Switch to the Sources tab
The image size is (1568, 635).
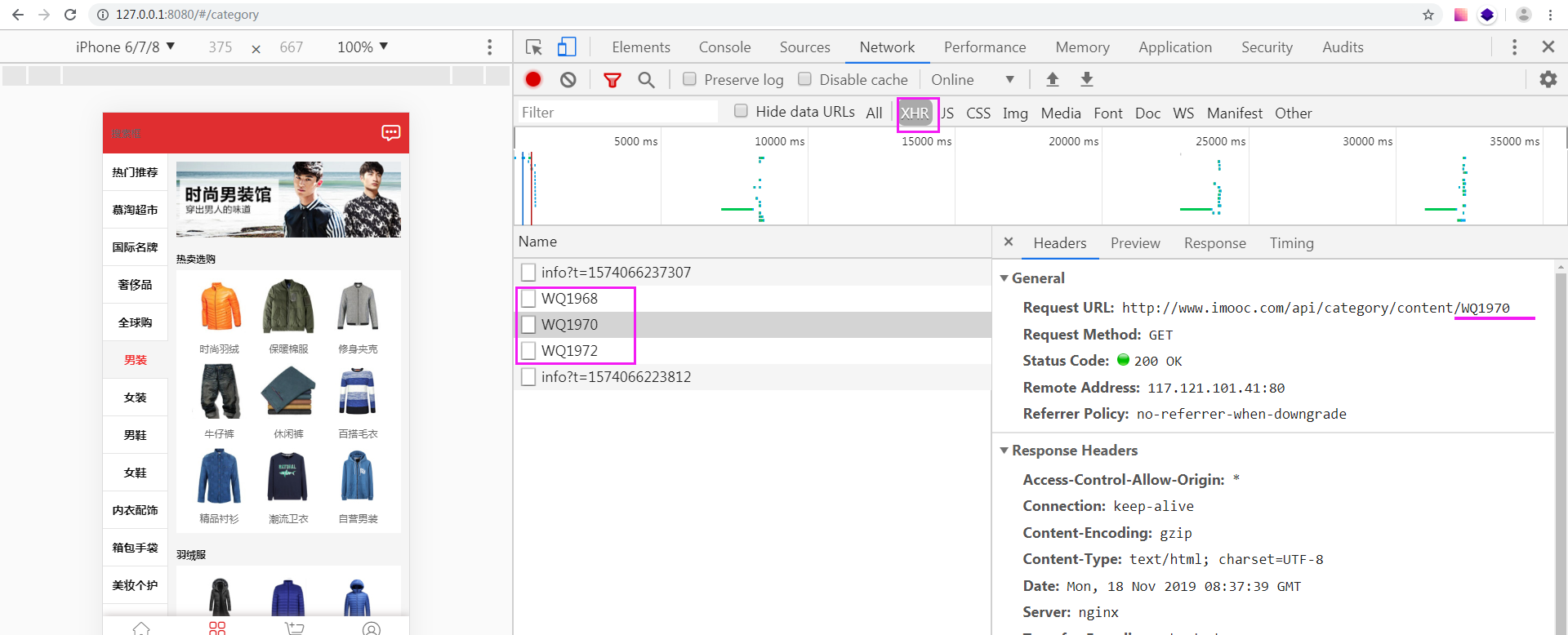point(804,47)
